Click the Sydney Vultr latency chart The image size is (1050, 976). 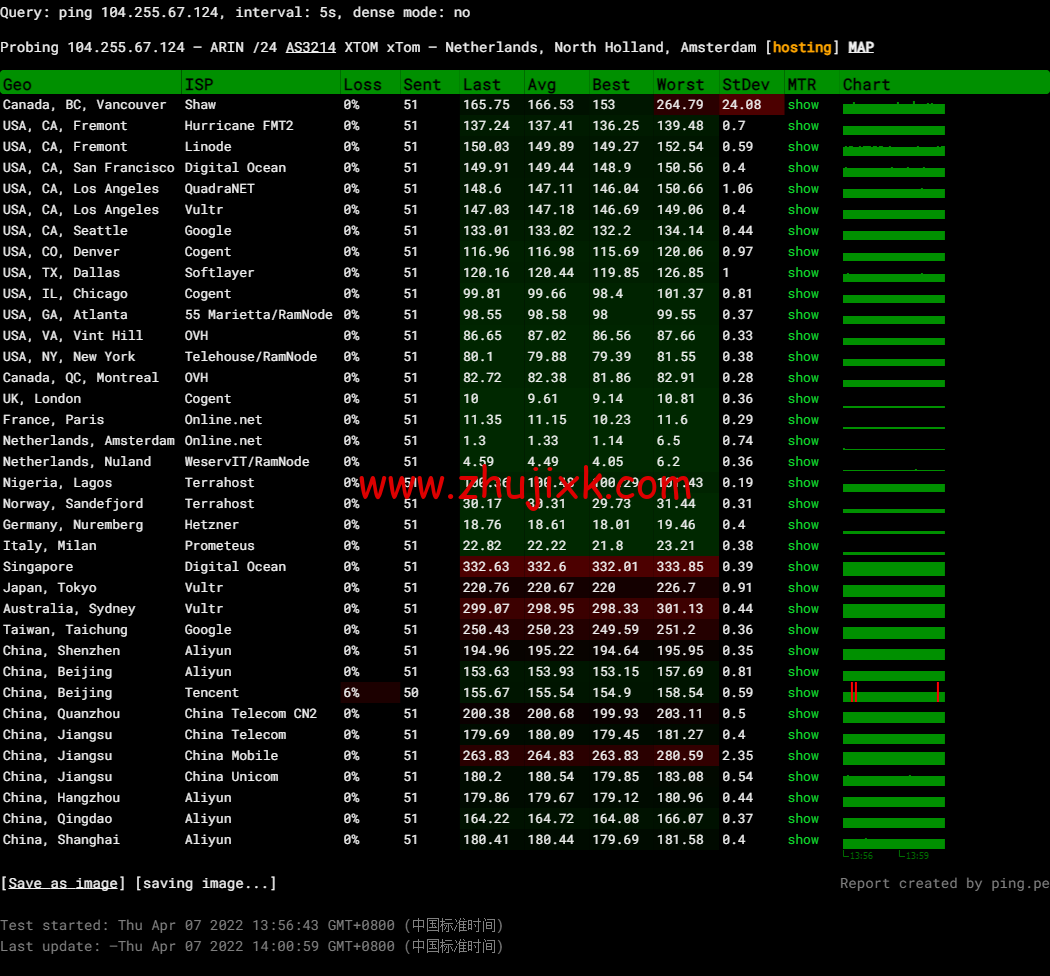(x=893, y=609)
